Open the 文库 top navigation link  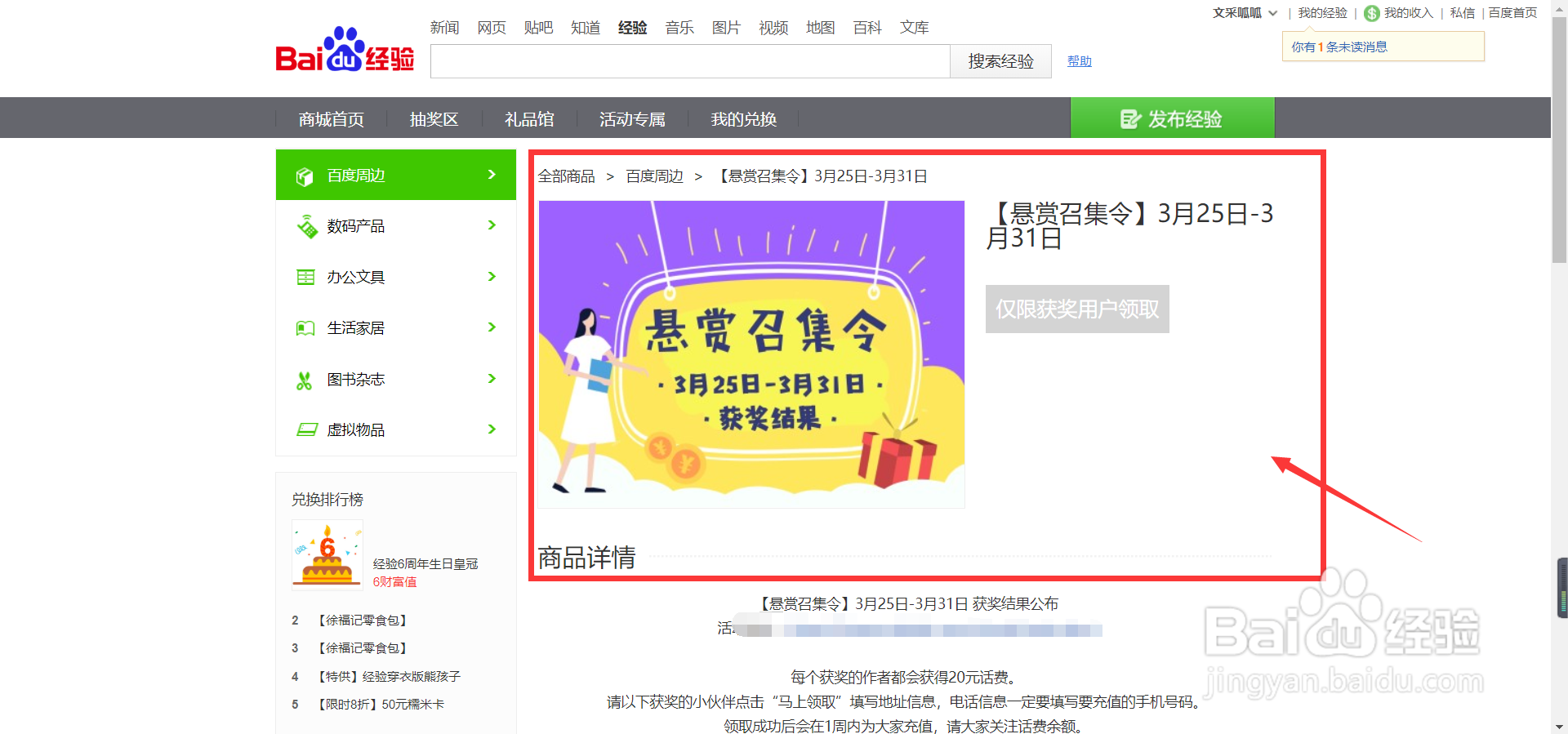click(x=915, y=28)
